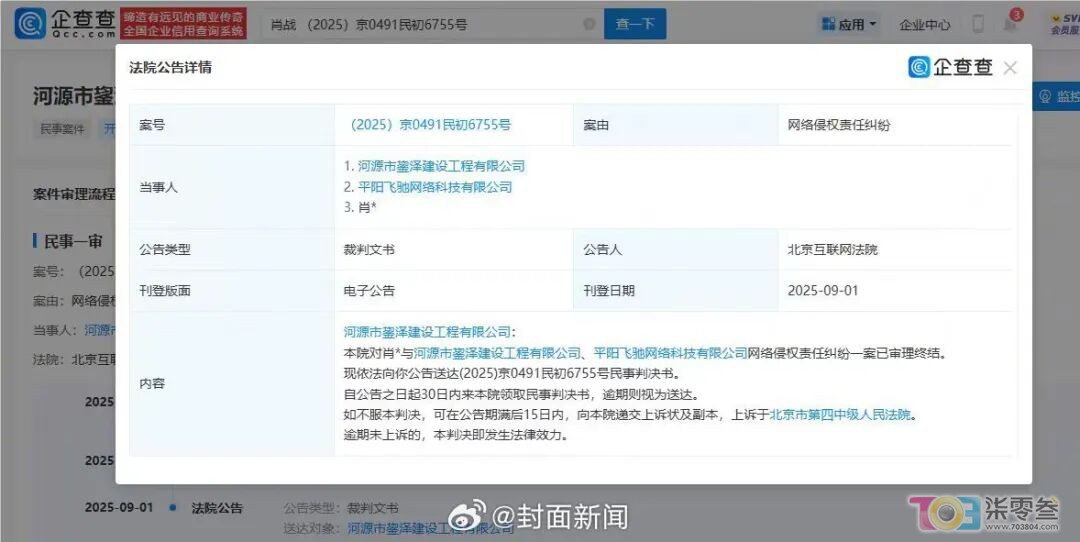
Task: Close the 法院公告详情 dialog
Action: click(x=1010, y=67)
